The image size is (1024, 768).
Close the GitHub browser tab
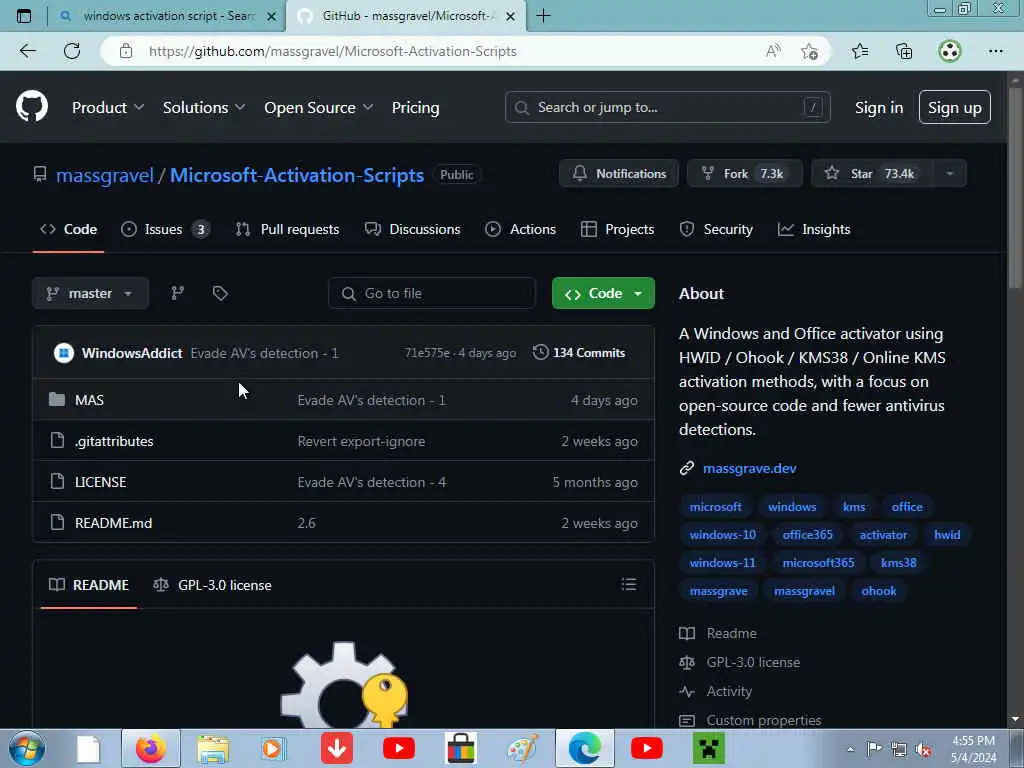(x=511, y=16)
